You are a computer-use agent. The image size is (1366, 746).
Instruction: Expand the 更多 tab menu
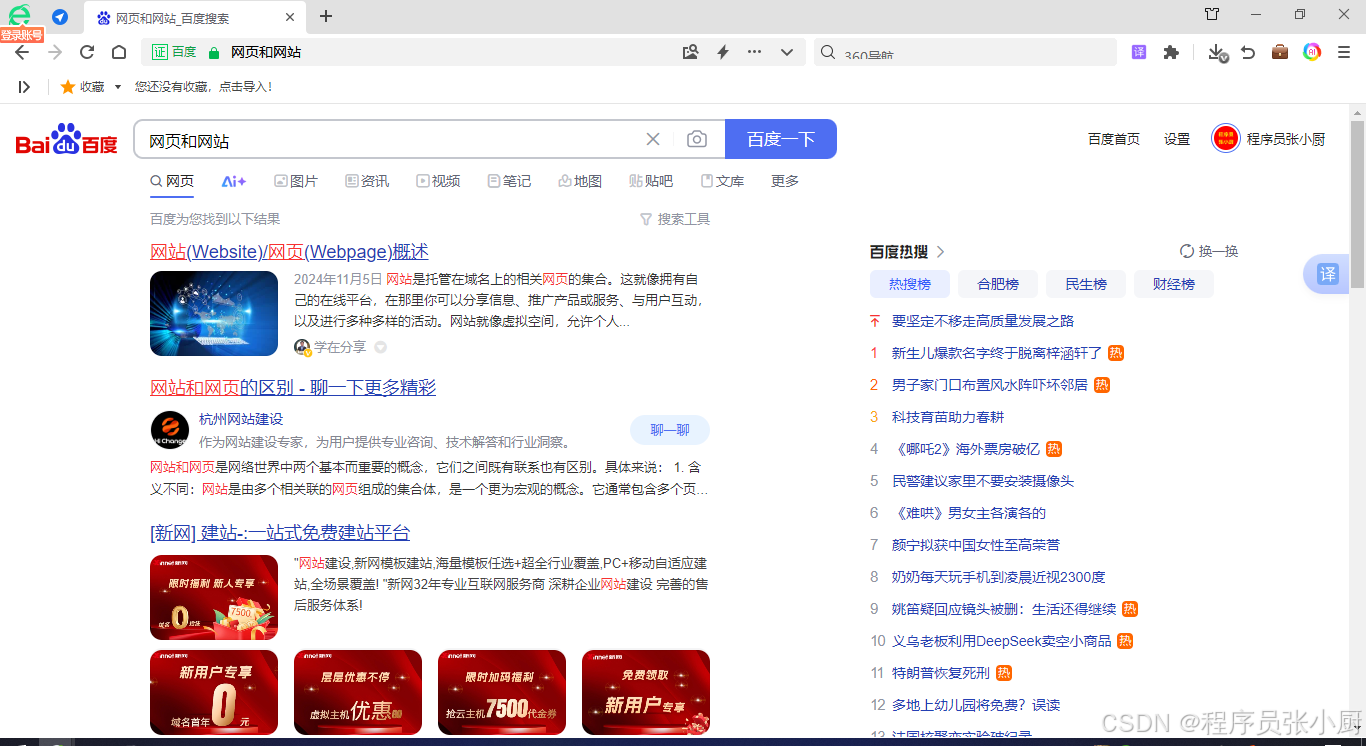click(x=785, y=181)
